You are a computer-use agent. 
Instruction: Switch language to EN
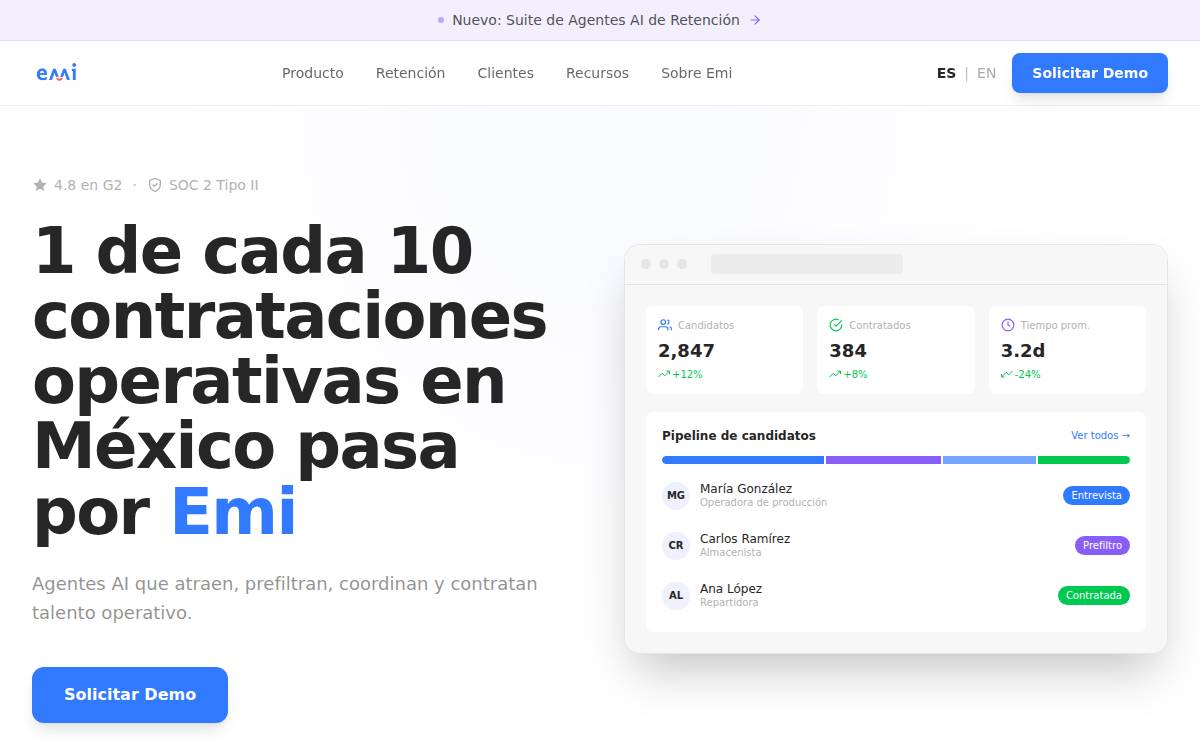(x=986, y=73)
